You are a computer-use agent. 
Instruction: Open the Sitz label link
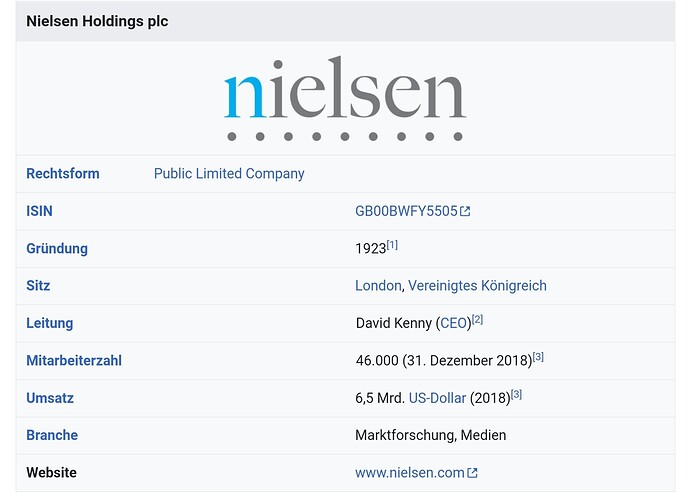[38, 286]
